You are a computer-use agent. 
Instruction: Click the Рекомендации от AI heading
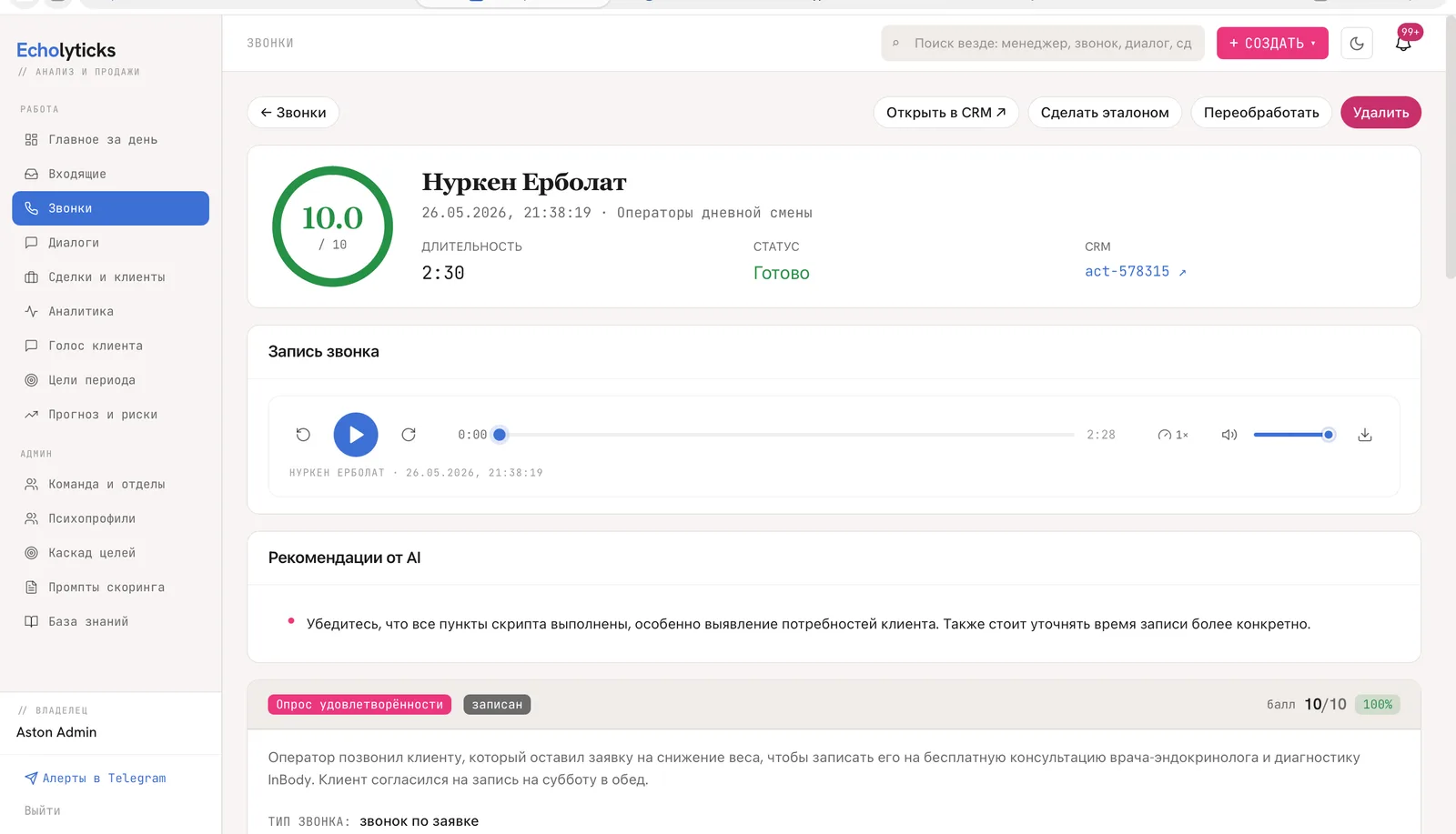click(x=345, y=558)
